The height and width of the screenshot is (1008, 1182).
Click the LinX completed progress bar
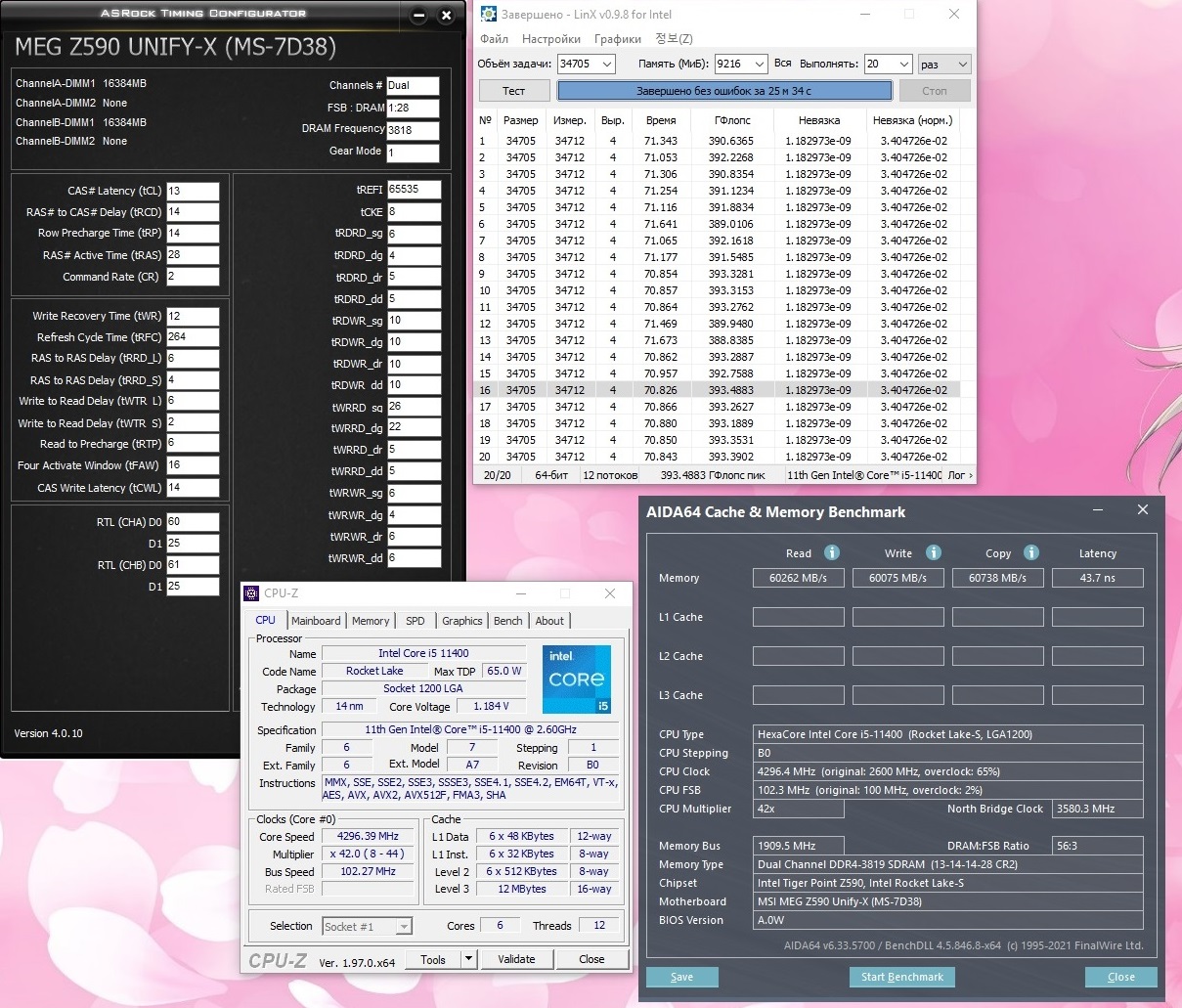pyautogui.click(x=724, y=90)
